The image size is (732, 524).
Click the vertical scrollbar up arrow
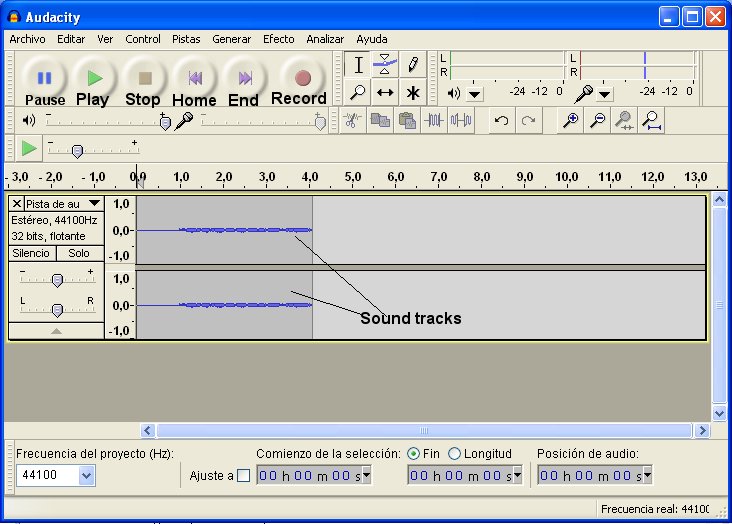coord(719,200)
